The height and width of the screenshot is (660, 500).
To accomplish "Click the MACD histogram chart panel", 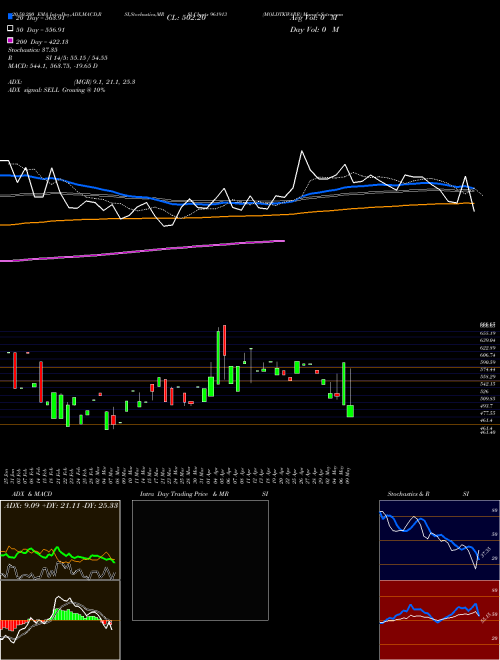I will point(60,620).
